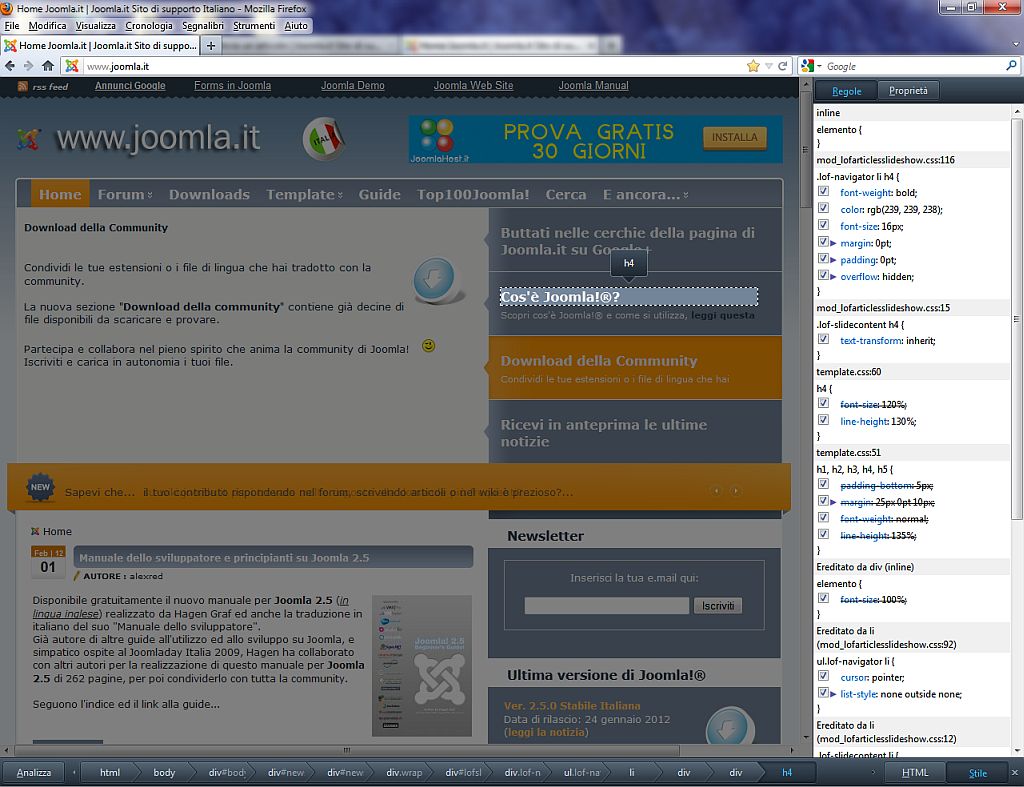1024x787 pixels.
Task: Close the inspector bar with X
Action: tap(1014, 773)
